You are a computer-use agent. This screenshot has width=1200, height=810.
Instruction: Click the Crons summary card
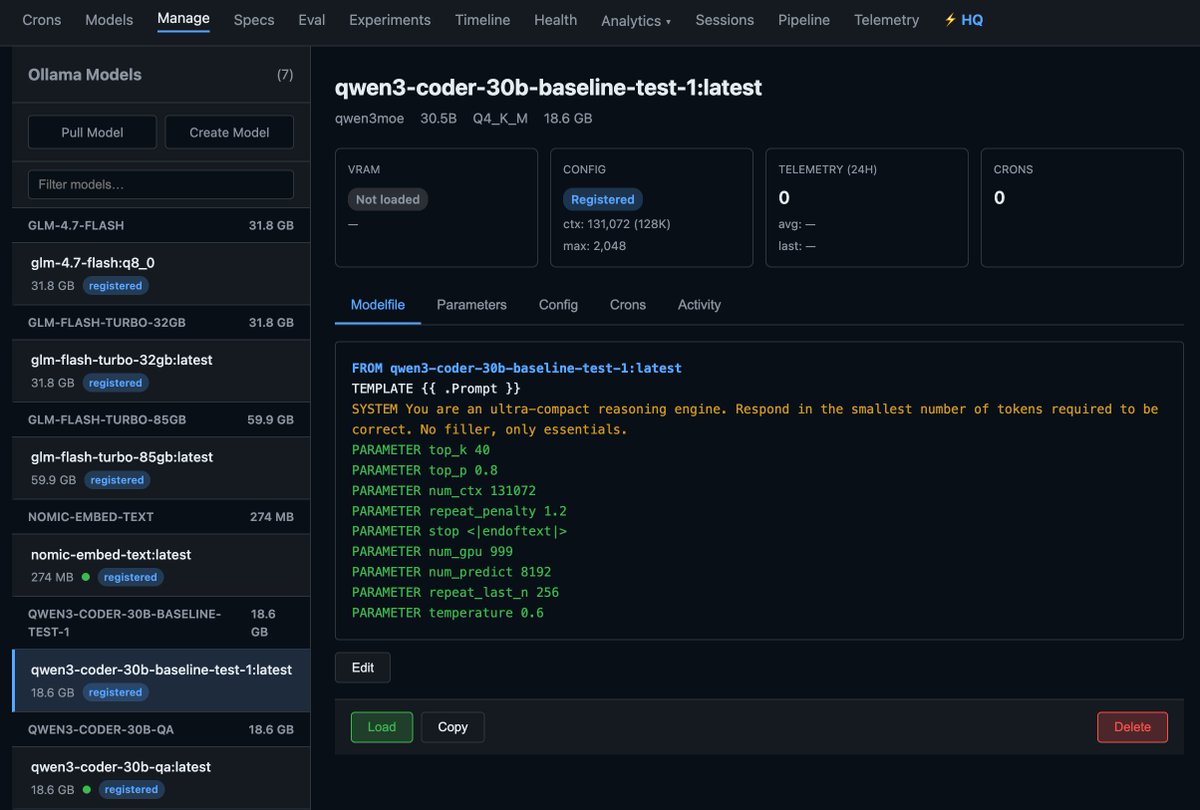point(1082,208)
